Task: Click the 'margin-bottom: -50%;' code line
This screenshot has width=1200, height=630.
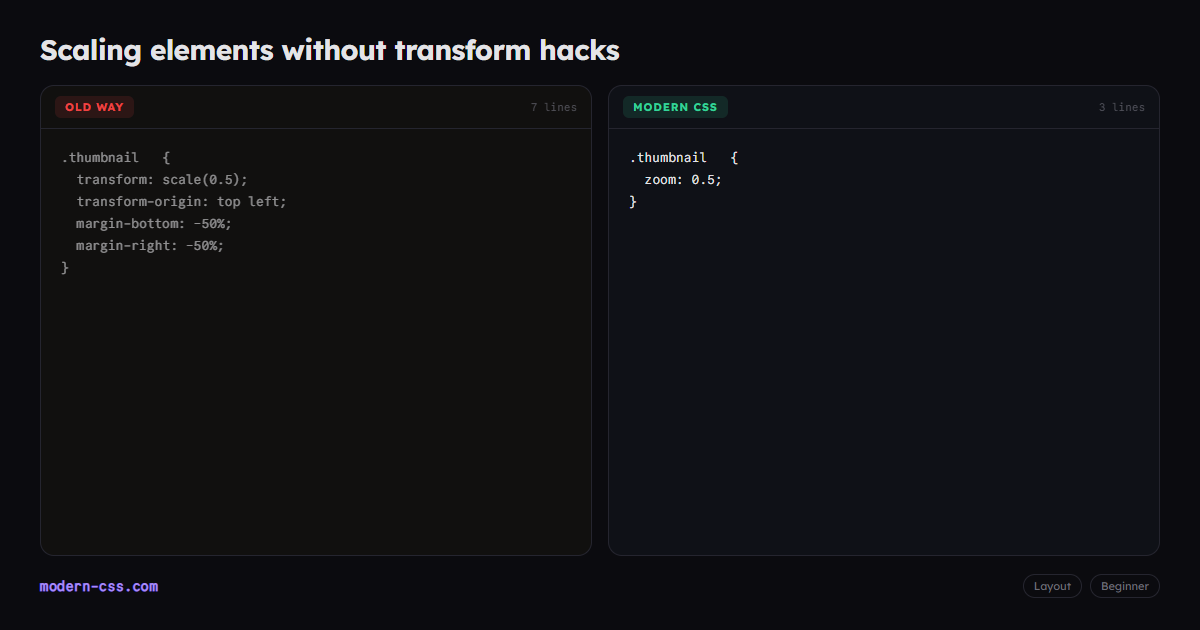Action: 154,223
